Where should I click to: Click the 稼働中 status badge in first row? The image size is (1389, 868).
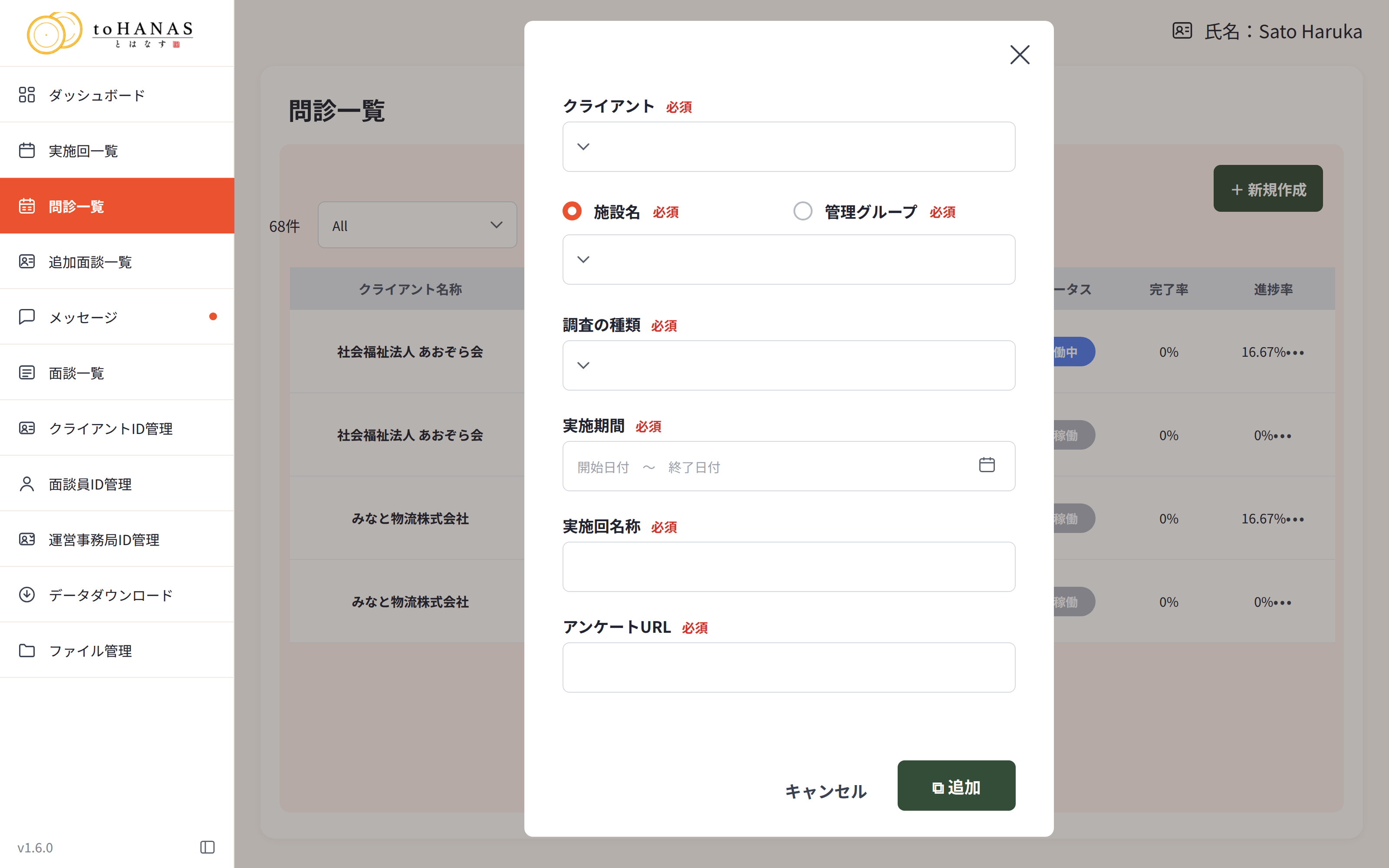point(1074,352)
